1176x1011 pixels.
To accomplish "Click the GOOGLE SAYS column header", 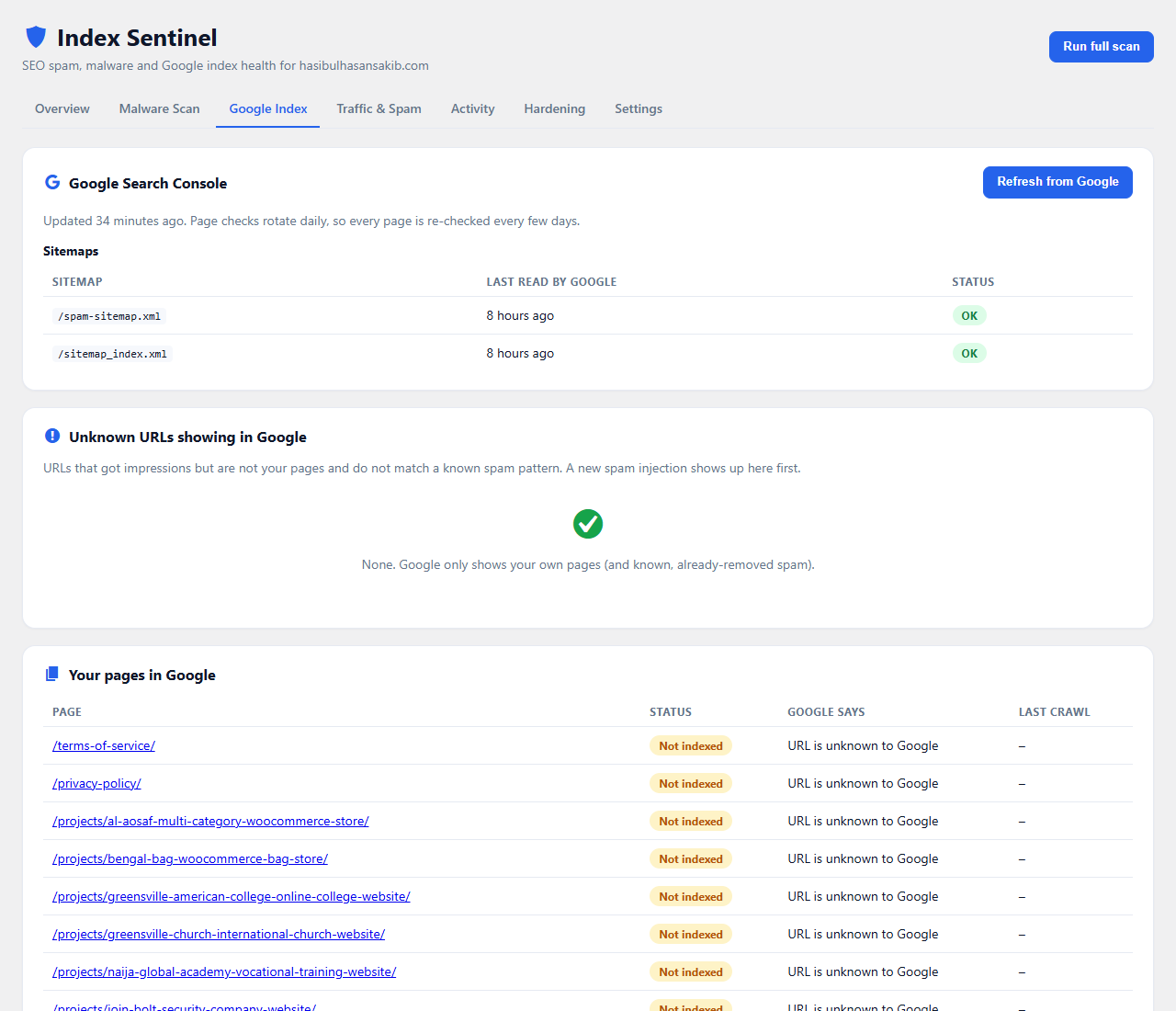I will (x=826, y=712).
